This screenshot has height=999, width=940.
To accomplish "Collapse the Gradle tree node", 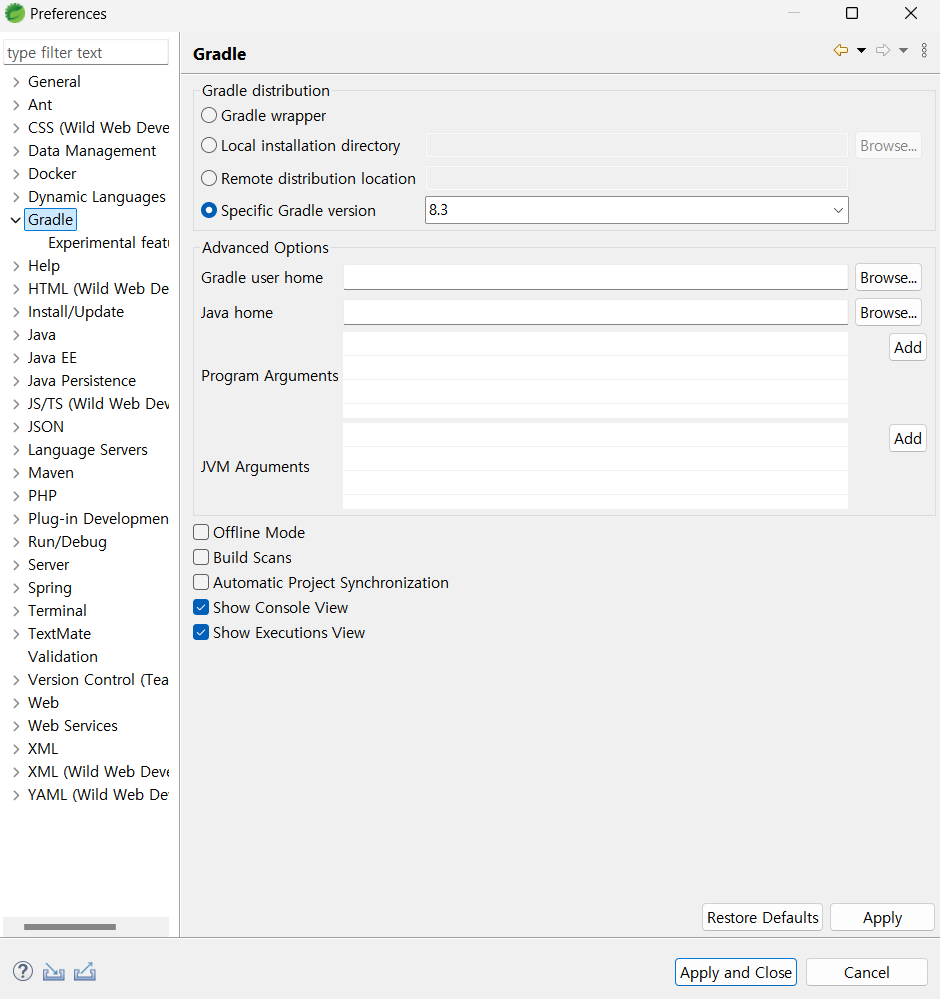I will (x=16, y=220).
